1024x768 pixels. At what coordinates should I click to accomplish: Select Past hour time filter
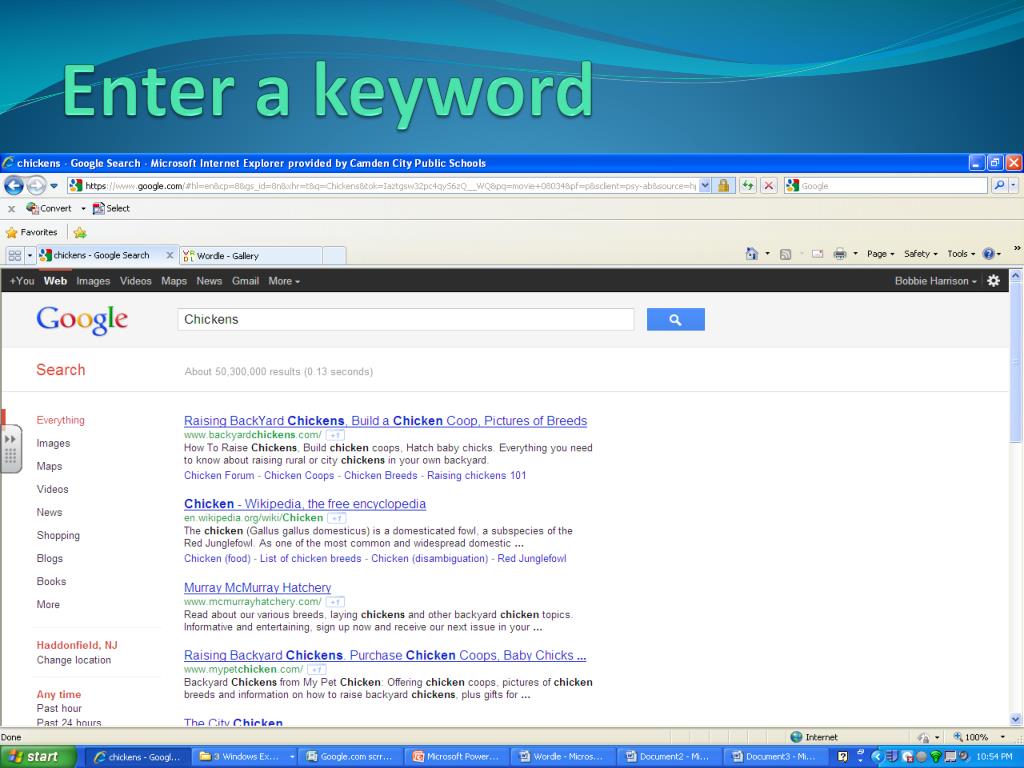[59, 709]
